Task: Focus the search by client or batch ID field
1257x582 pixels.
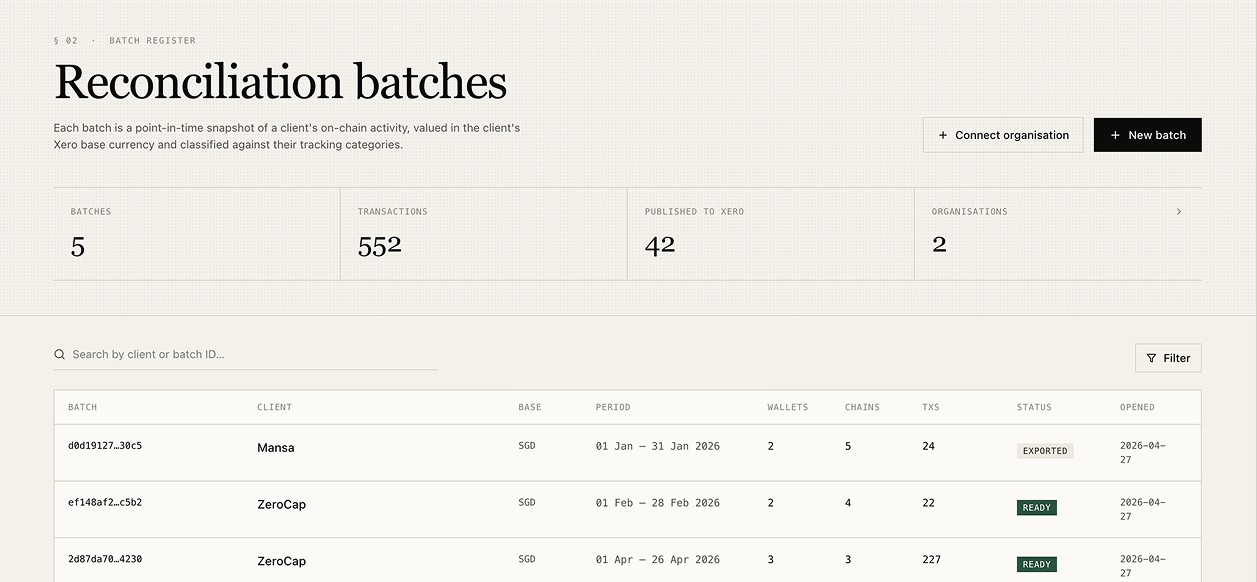Action: 250,355
